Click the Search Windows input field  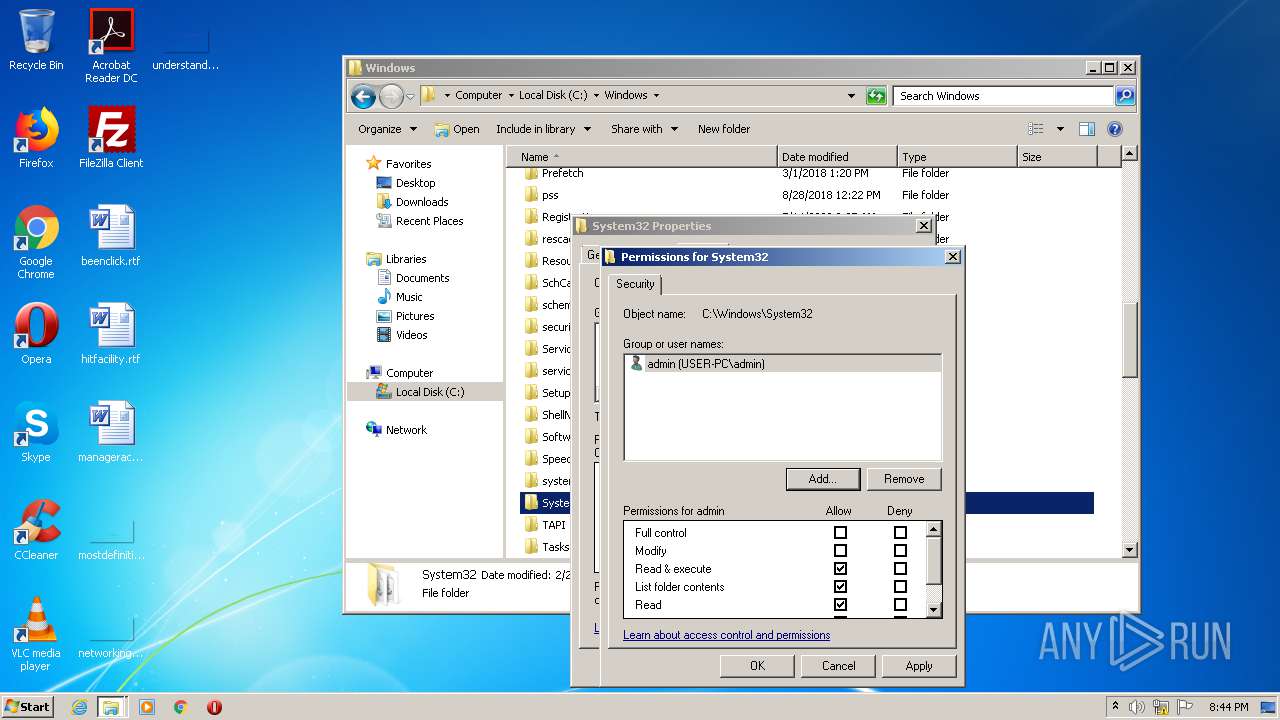point(1003,96)
